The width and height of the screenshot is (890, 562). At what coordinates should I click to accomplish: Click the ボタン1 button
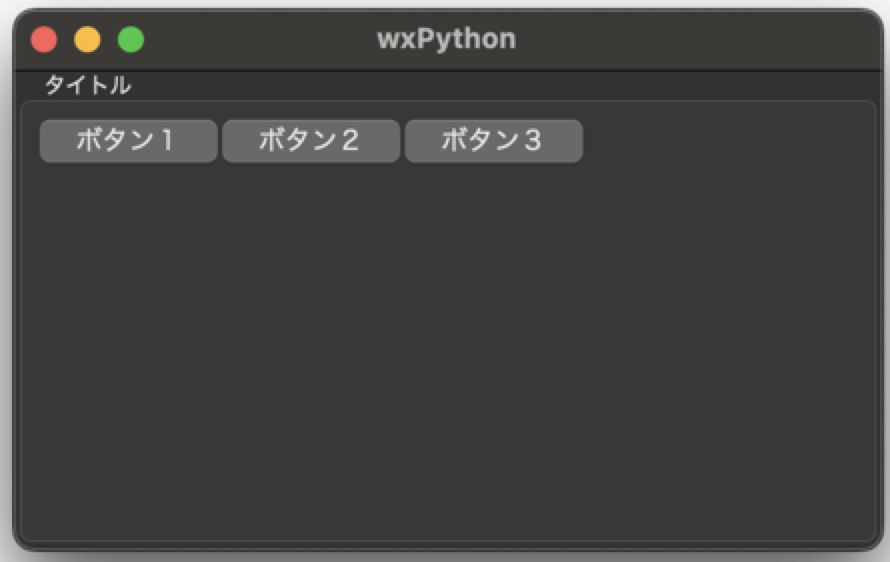[x=128, y=141]
